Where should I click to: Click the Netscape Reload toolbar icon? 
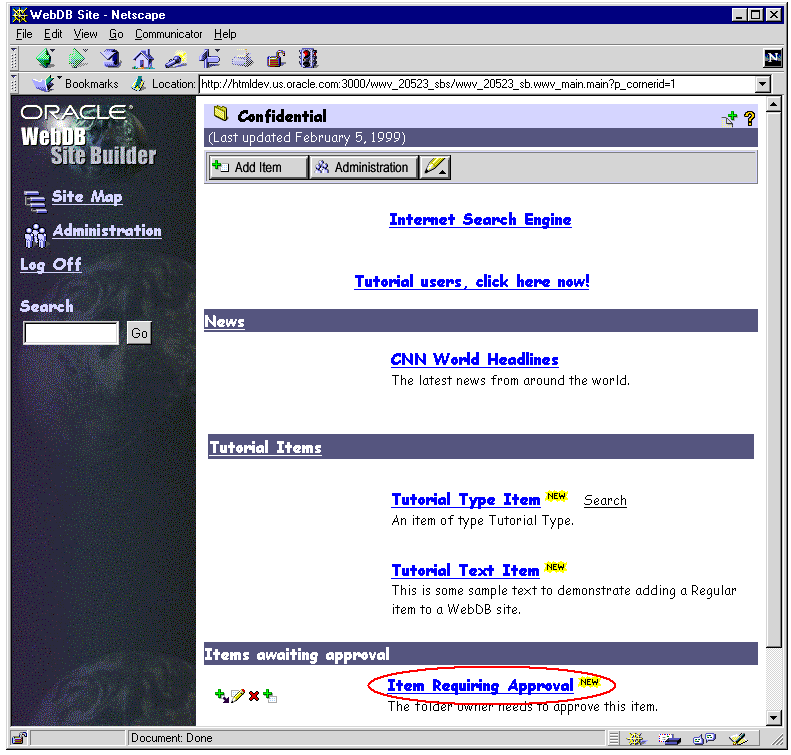111,59
